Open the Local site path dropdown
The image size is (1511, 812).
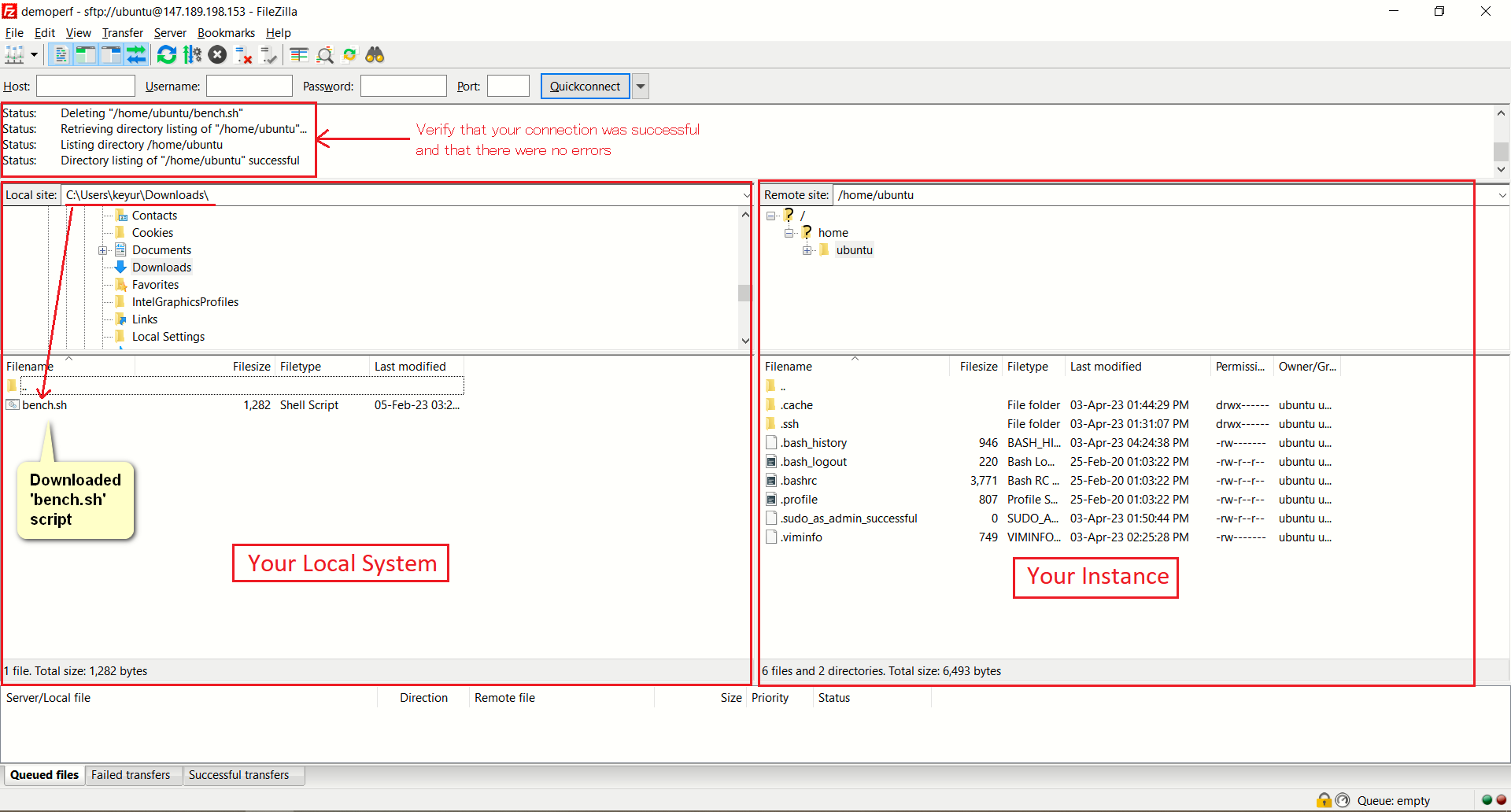(x=746, y=195)
